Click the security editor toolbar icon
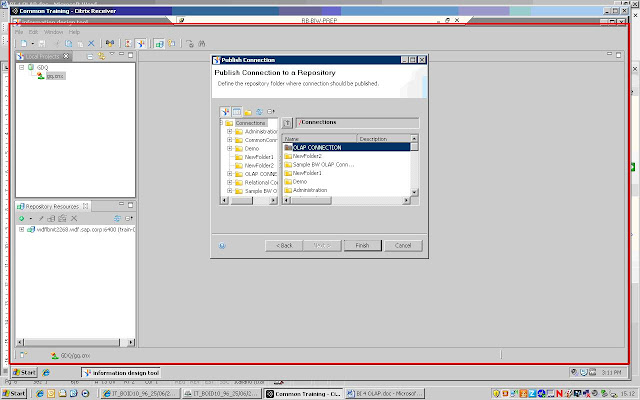 (128, 43)
